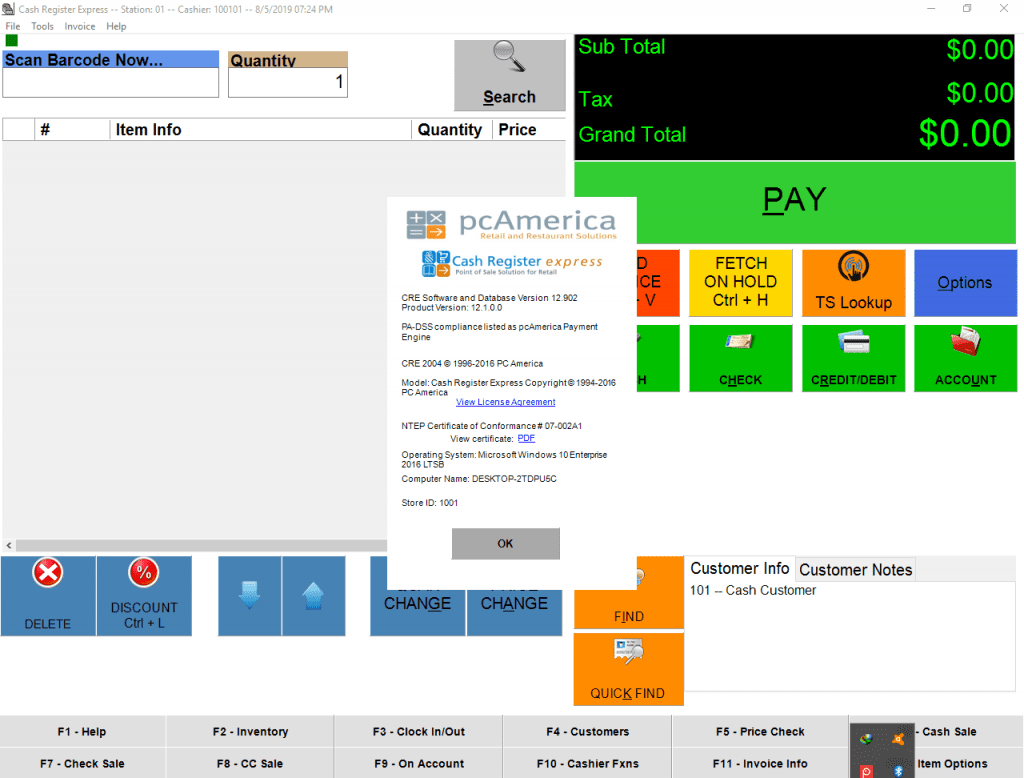Open the Invoice menu
The height and width of the screenshot is (778, 1024).
tap(80, 26)
